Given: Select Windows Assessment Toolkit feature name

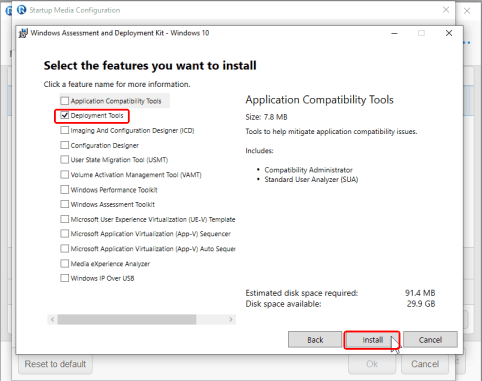Looking at the screenshot, I should click(113, 204).
